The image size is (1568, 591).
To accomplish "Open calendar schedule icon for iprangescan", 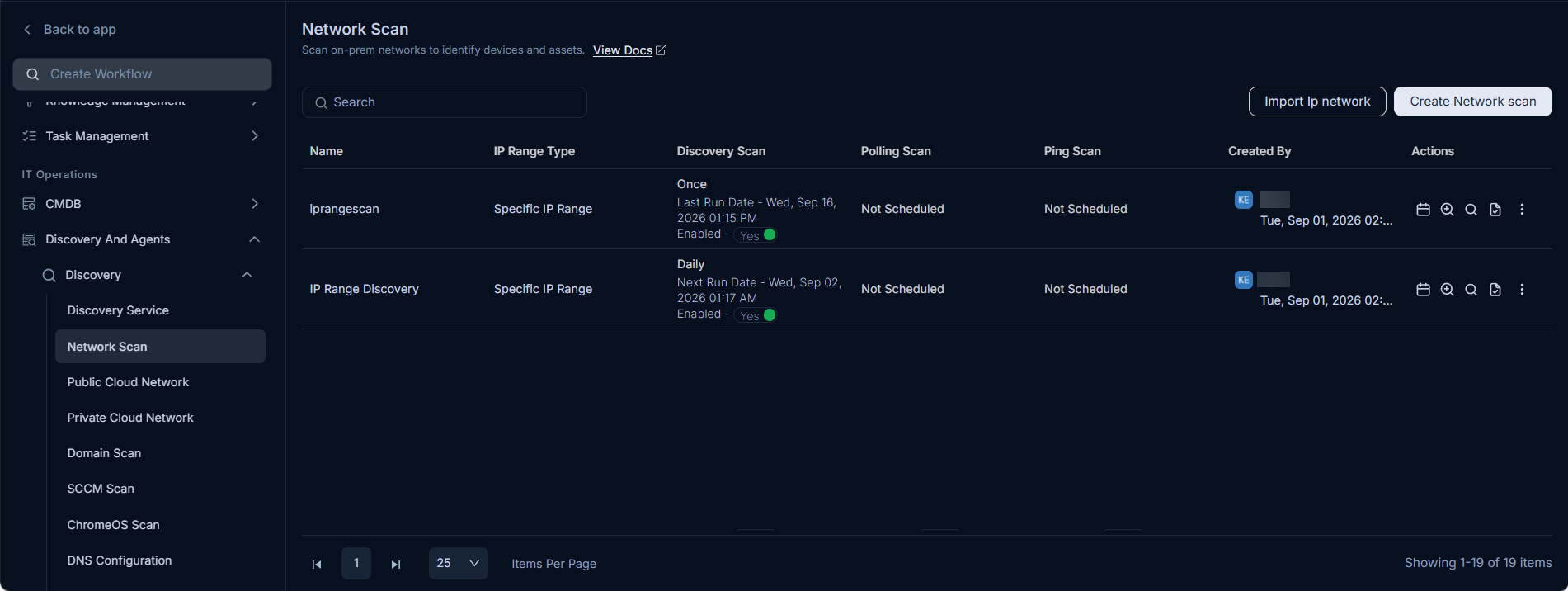I will pos(1423,210).
